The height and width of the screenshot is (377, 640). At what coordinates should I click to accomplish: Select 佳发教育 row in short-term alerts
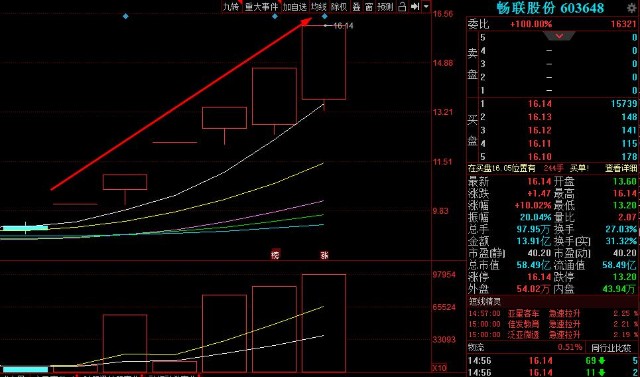(x=553, y=324)
